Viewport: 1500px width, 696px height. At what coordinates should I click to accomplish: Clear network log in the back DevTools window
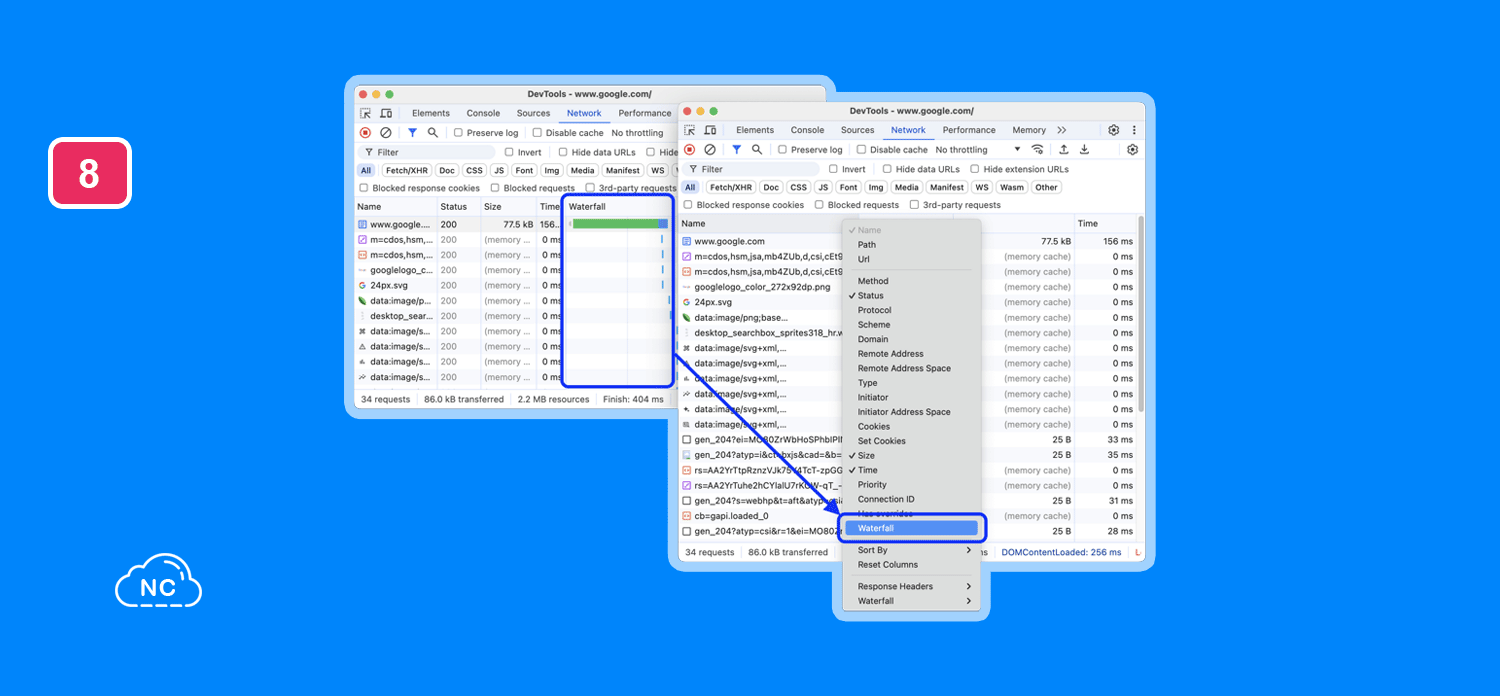click(386, 133)
